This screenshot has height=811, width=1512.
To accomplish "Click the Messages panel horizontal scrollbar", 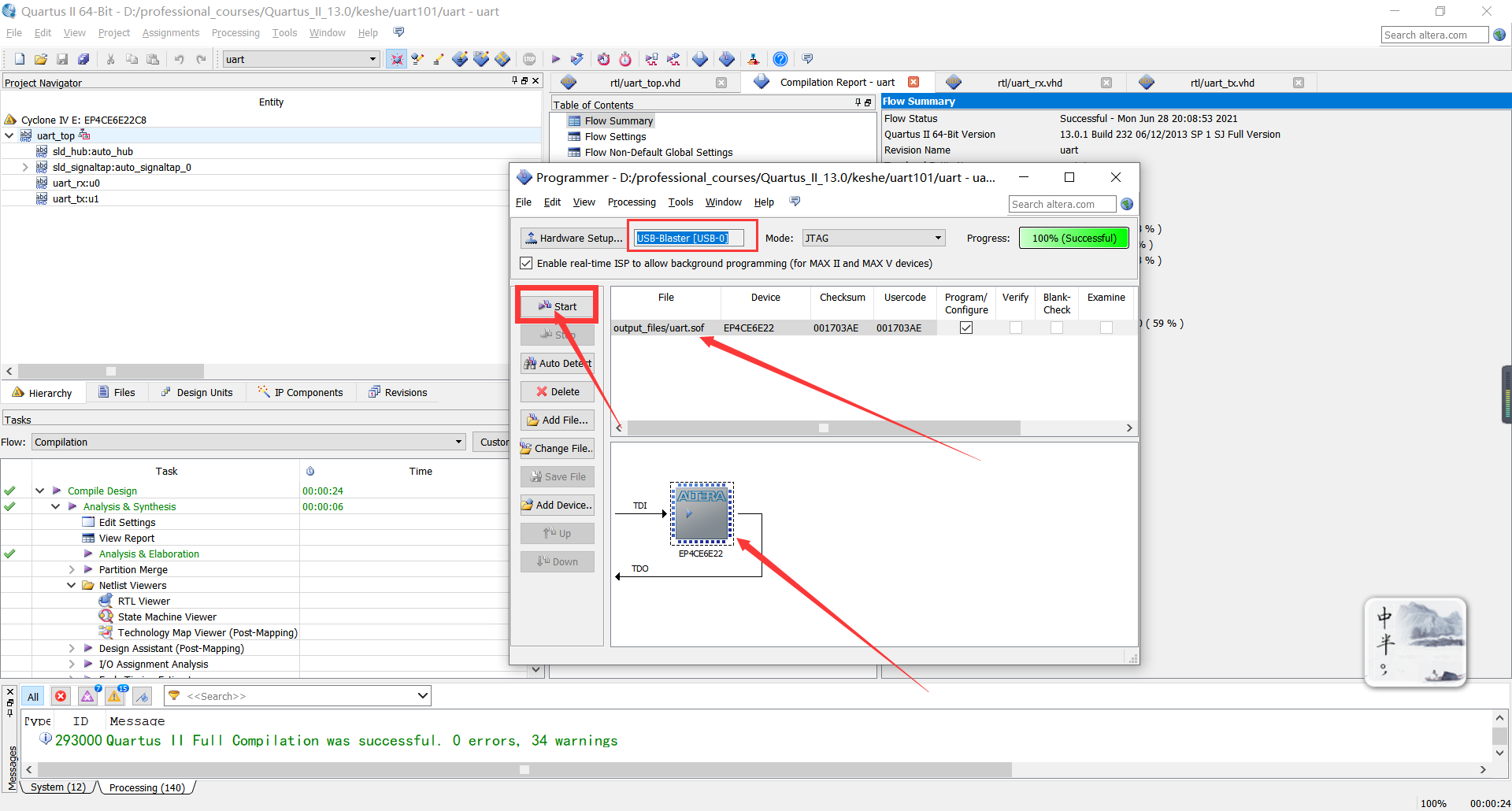I will 524,769.
